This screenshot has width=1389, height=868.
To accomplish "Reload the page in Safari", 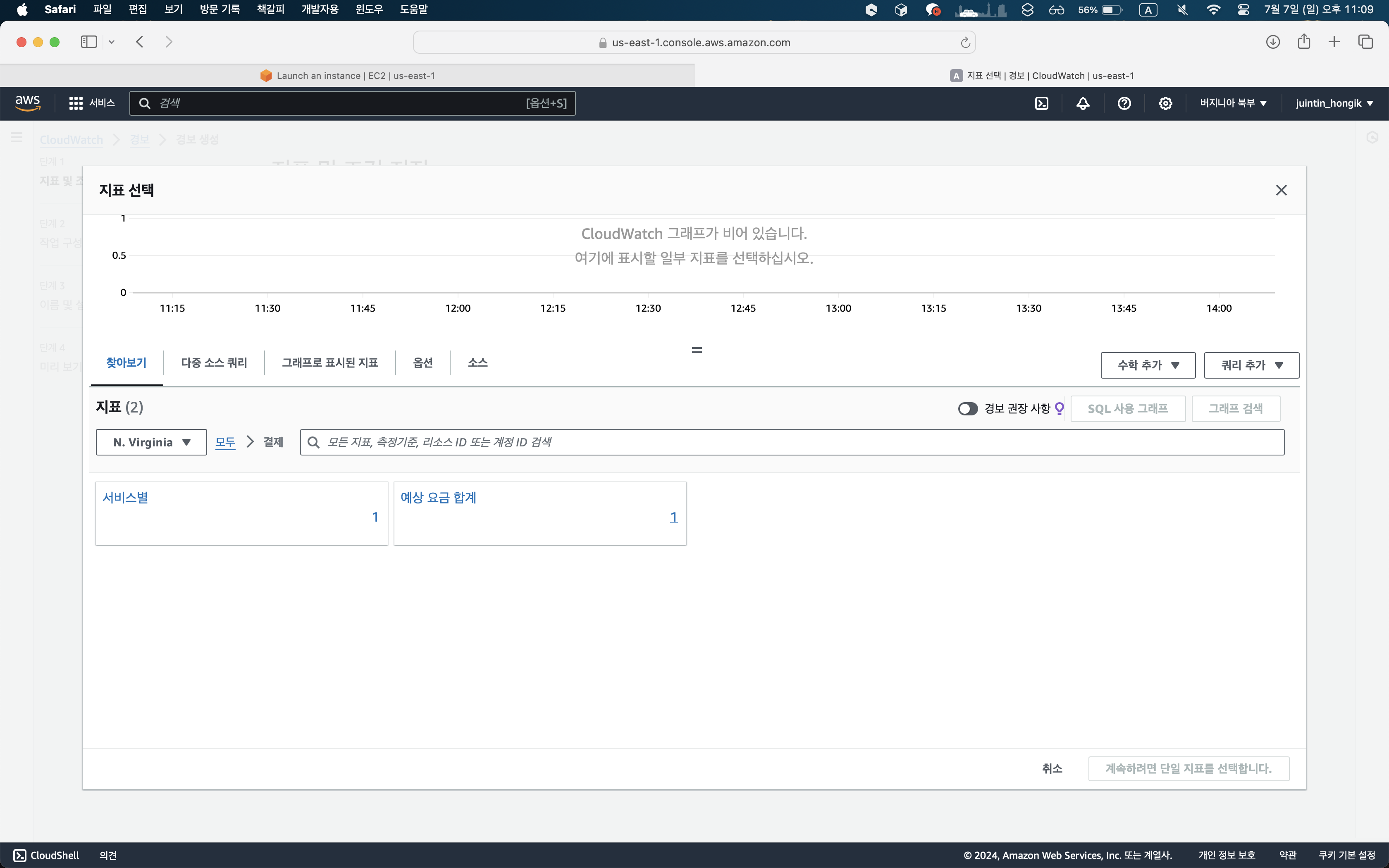I will click(965, 43).
